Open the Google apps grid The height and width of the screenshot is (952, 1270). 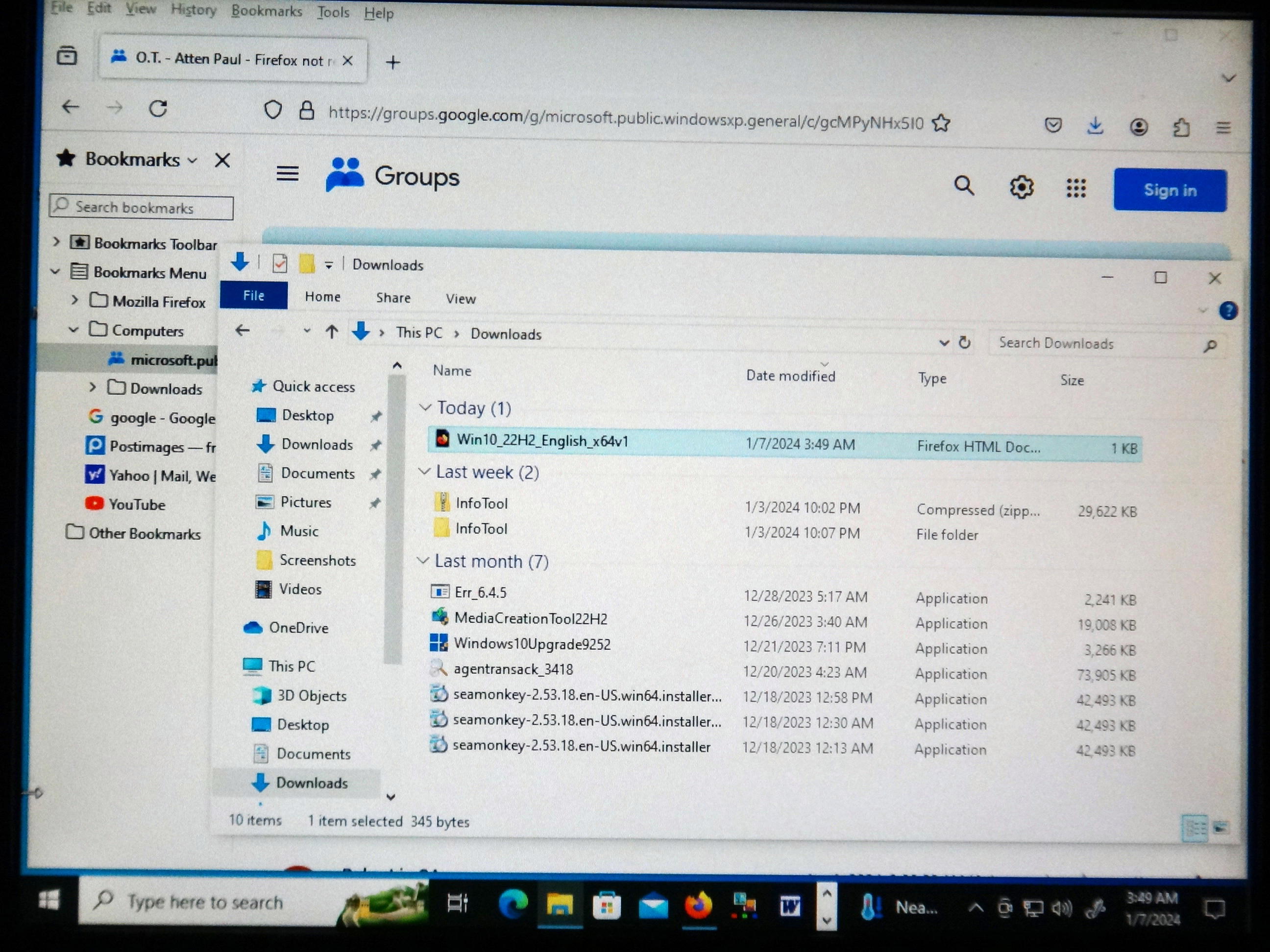1076,188
